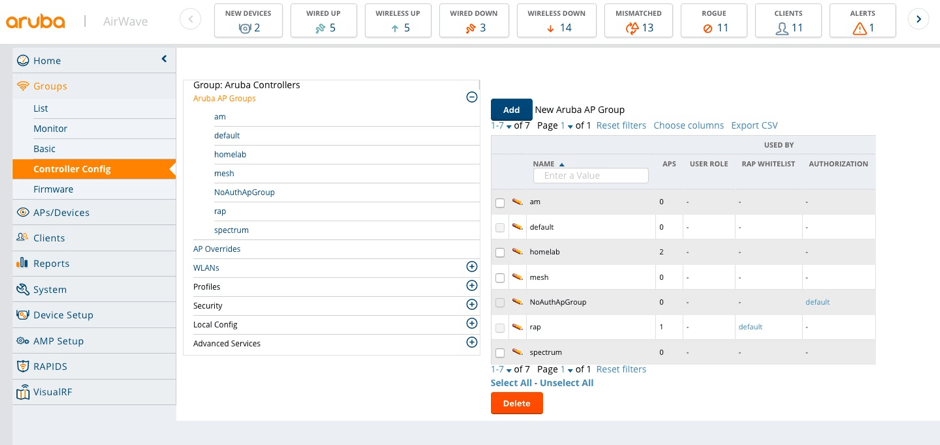Click the Name filter input field
Screen dimensions: 940x445
pos(590,176)
